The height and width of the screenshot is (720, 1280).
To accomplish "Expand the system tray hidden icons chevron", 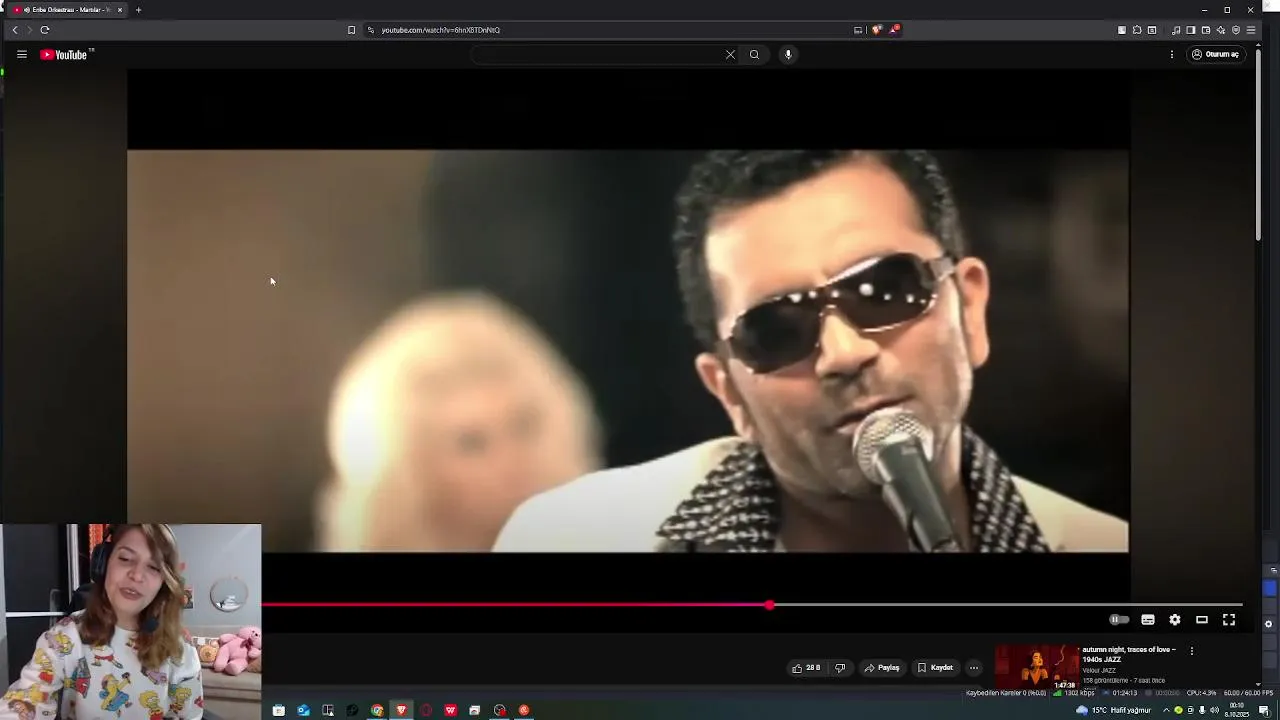I will tap(1166, 710).
